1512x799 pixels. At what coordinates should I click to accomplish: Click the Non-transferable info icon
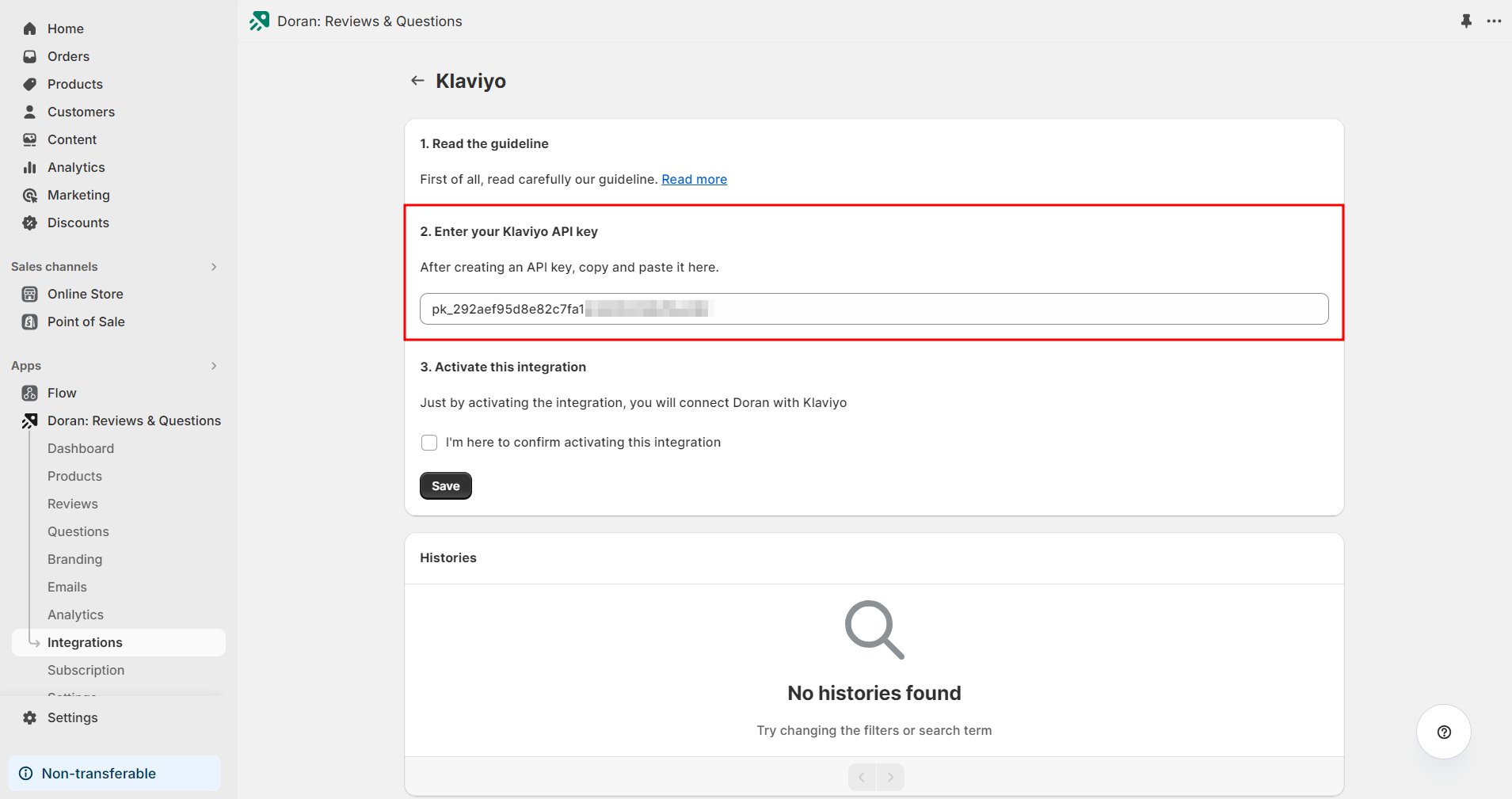pyautogui.click(x=26, y=774)
